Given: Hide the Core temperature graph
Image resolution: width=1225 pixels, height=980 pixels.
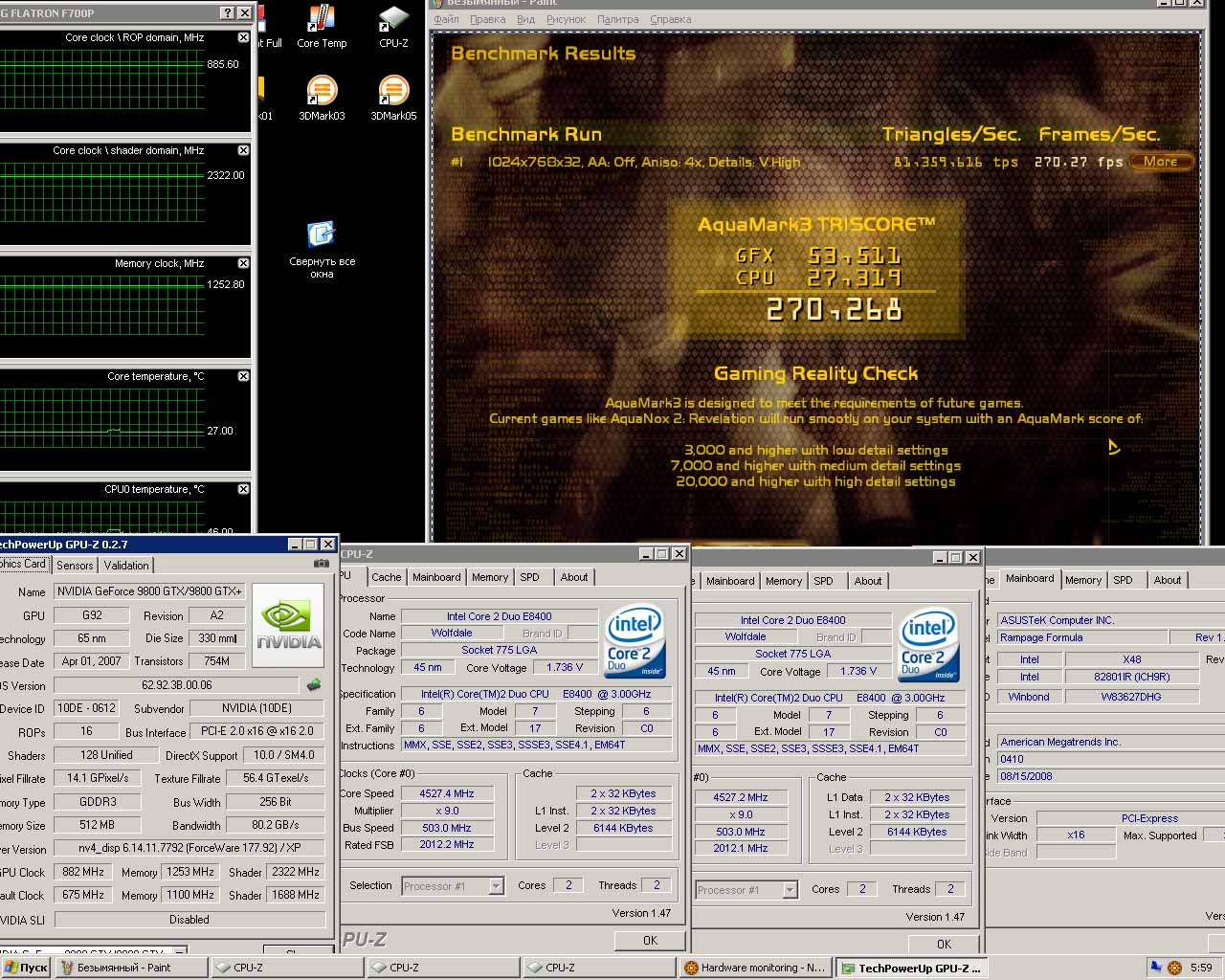Looking at the screenshot, I should point(243,376).
